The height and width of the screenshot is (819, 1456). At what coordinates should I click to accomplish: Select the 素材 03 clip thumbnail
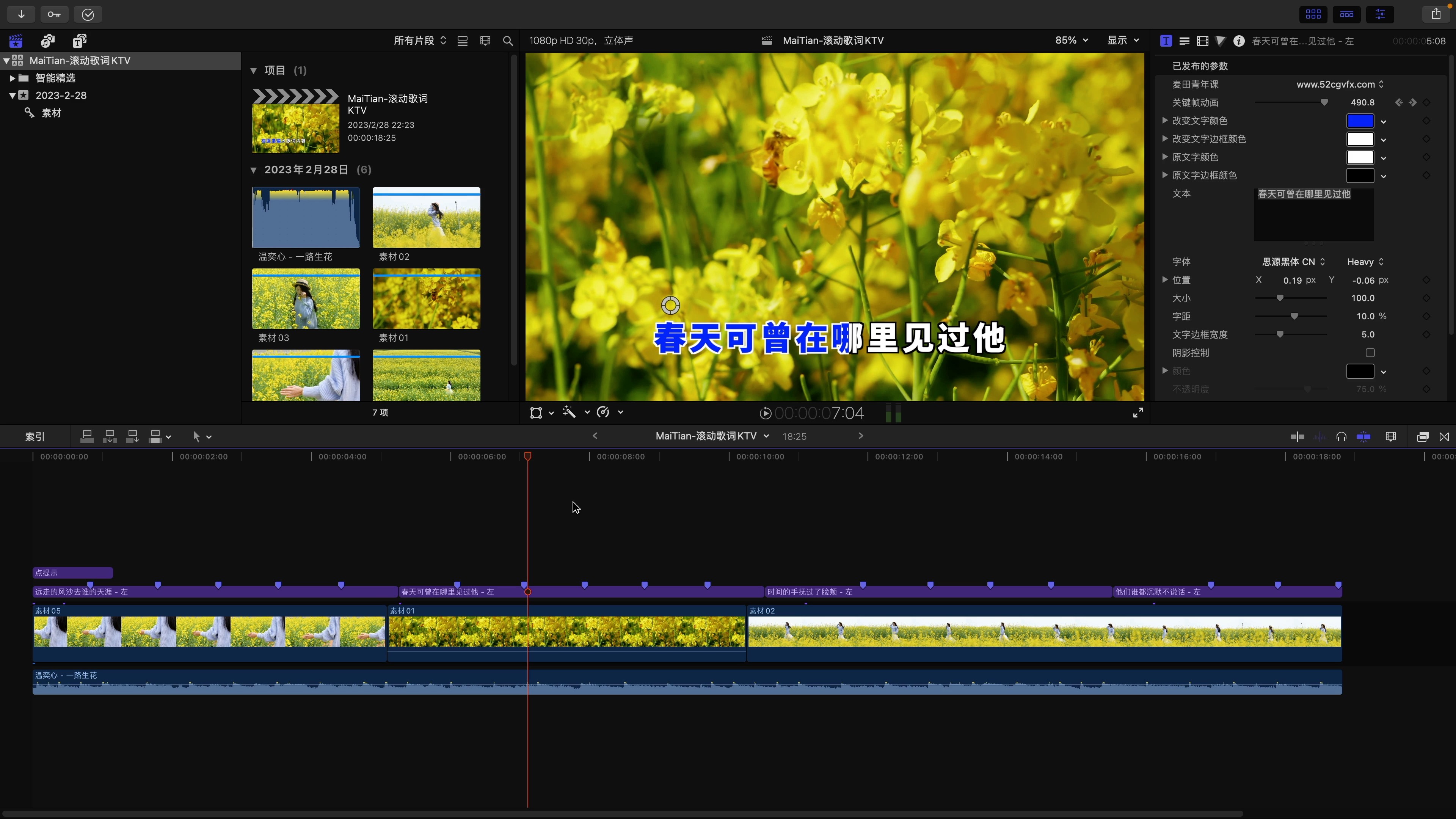[306, 299]
